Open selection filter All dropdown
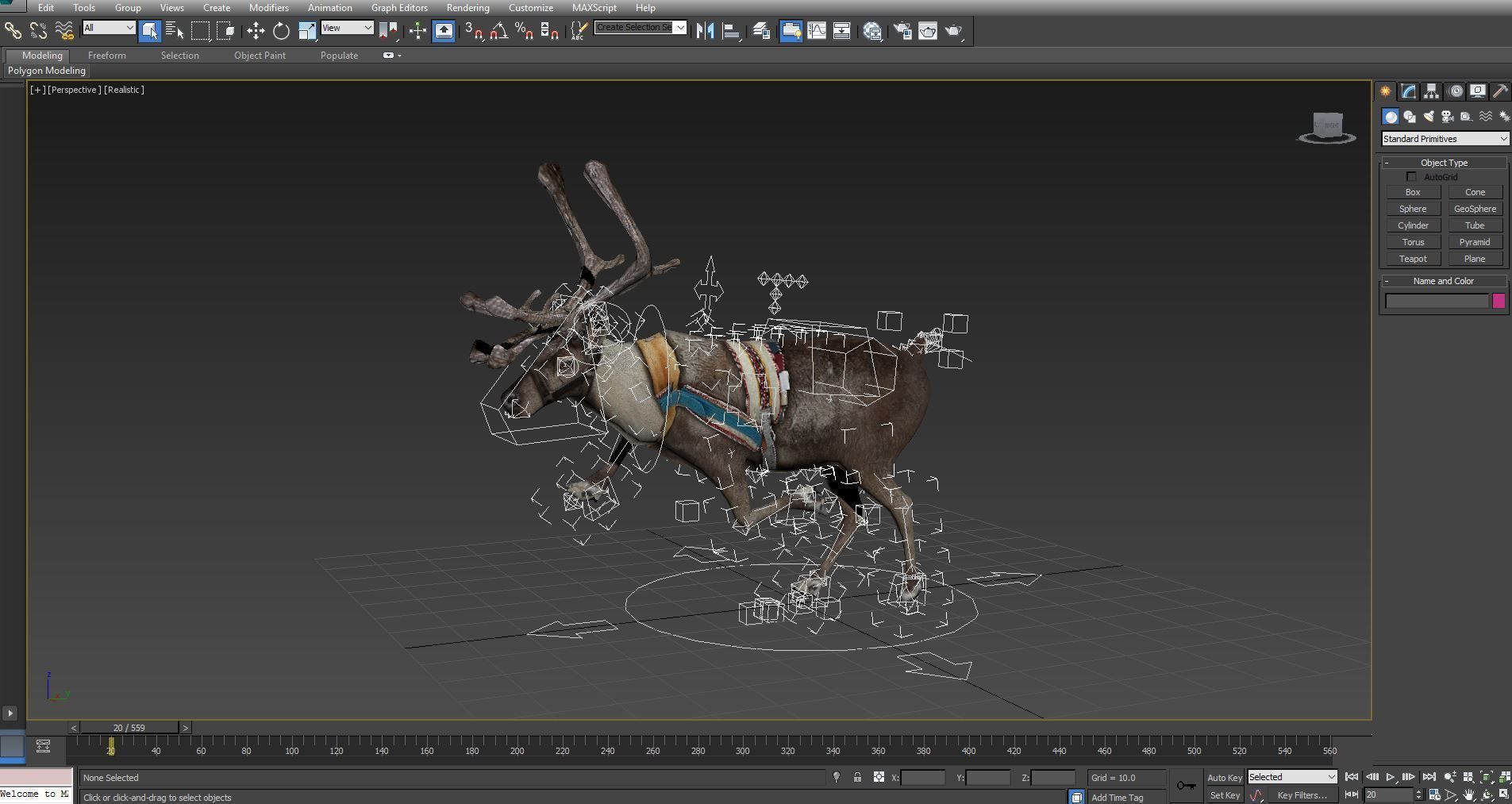Image resolution: width=1512 pixels, height=804 pixels. (x=109, y=28)
